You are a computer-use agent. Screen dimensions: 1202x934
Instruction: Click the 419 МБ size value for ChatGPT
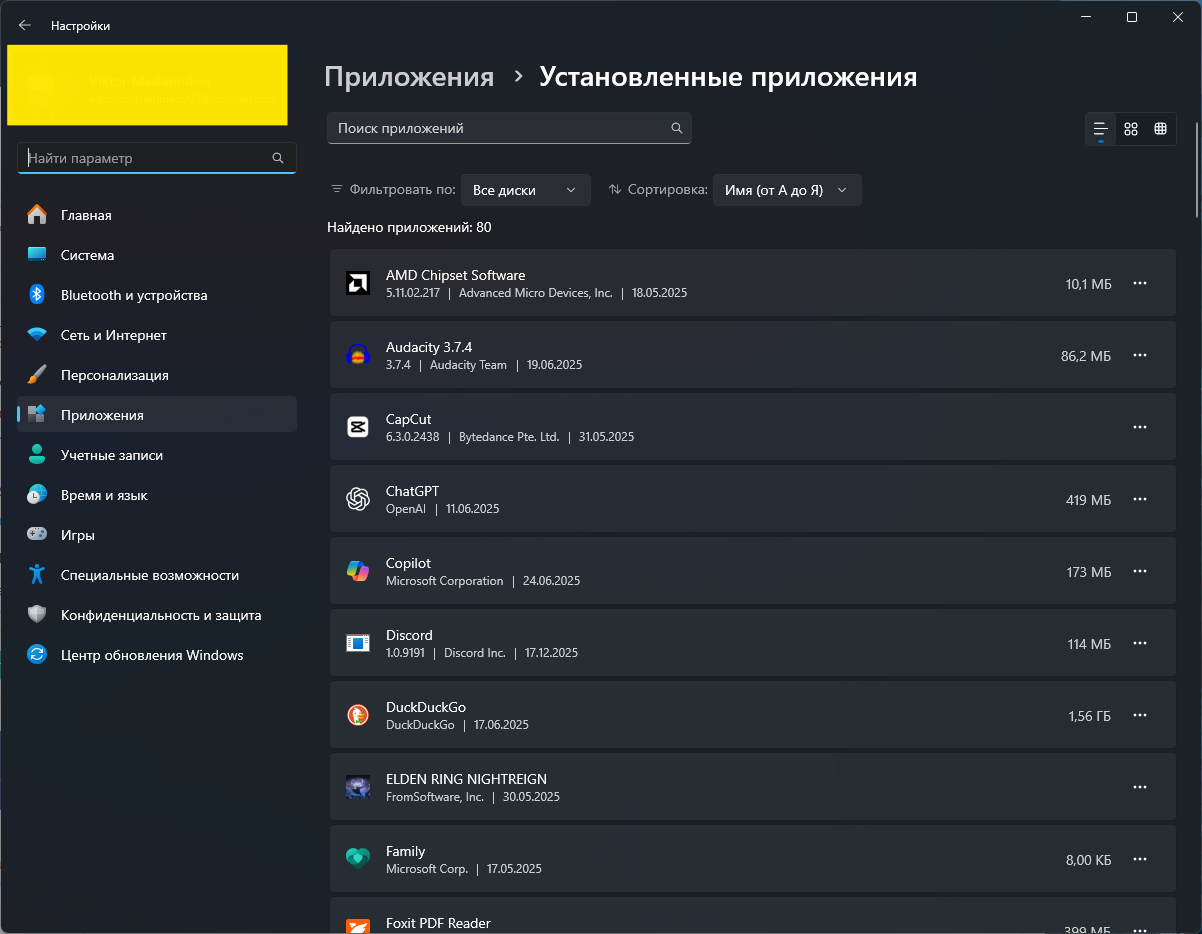pos(1089,500)
